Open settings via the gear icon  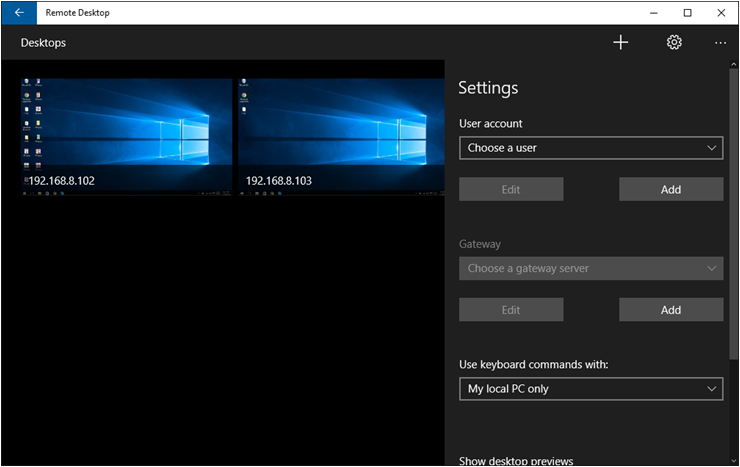pos(674,42)
